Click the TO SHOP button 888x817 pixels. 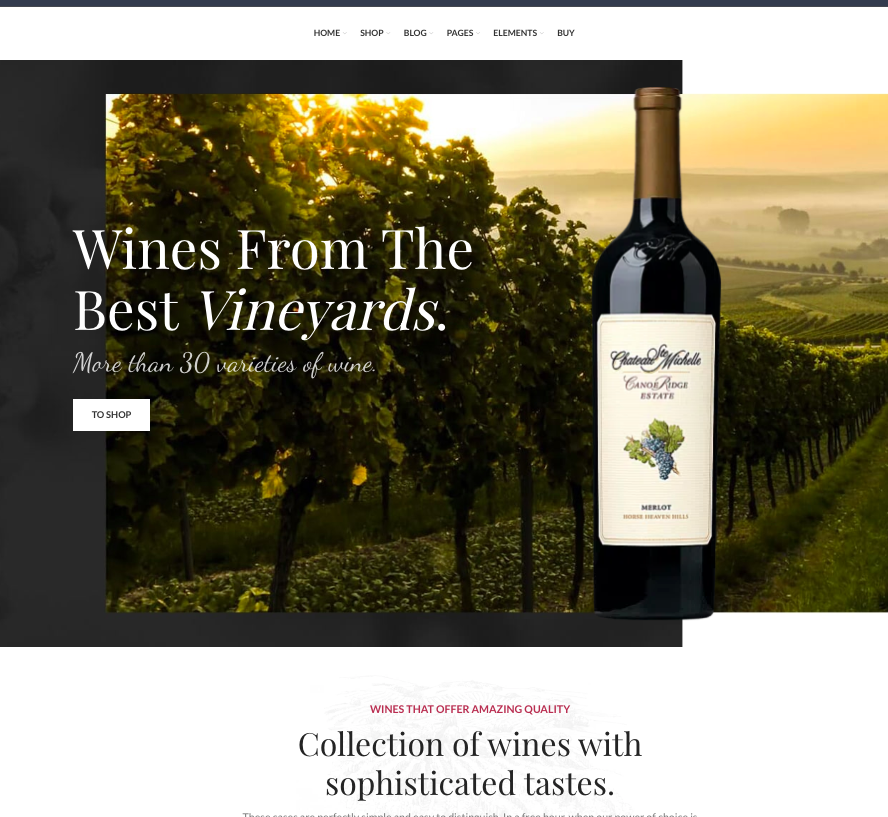coord(112,414)
